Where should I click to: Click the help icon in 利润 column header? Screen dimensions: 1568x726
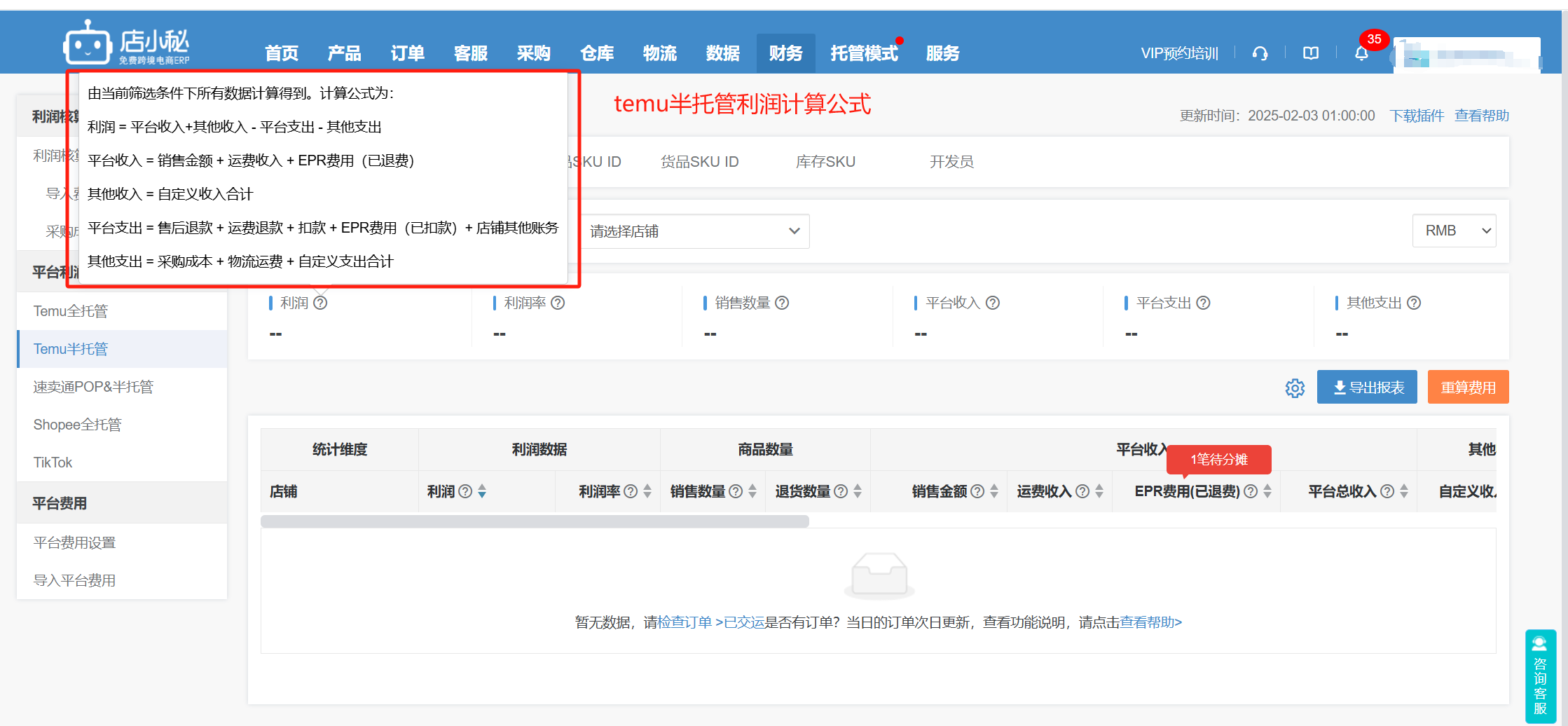click(465, 491)
